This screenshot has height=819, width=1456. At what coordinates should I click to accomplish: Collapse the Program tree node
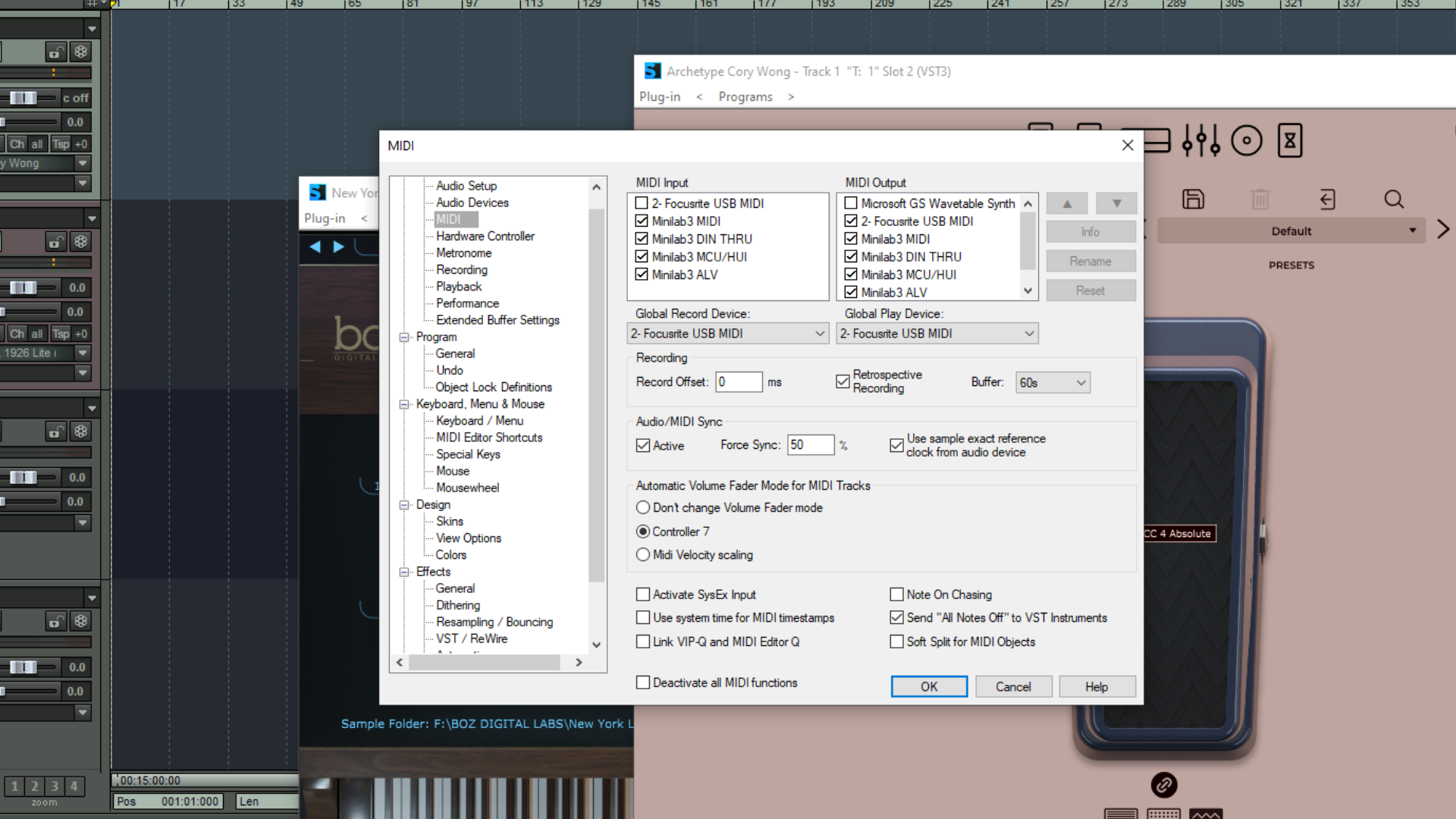pos(404,337)
